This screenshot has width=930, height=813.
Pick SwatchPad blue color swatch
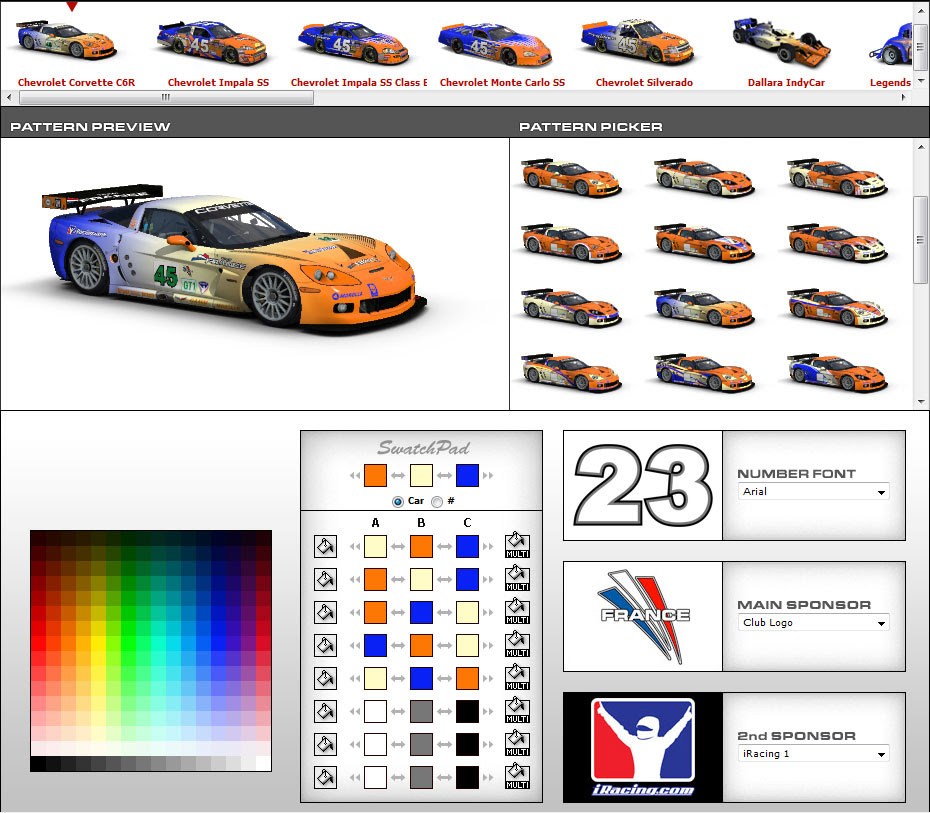click(x=467, y=476)
